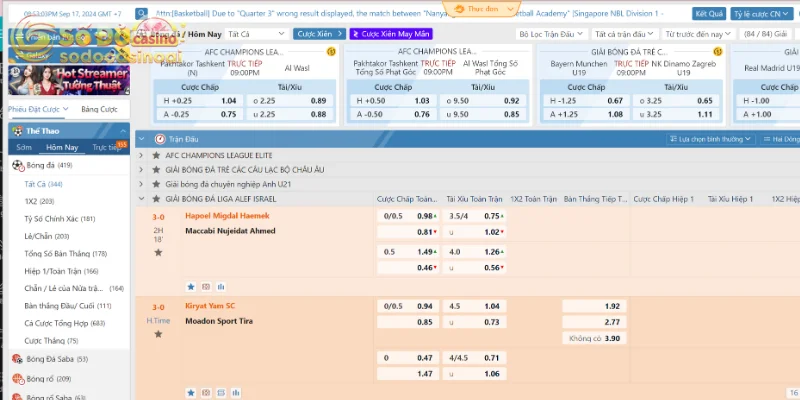The image size is (800, 400).
Task: Select odds 0.98 for Hapoel Migdal Haemek handicap
Action: [425, 216]
